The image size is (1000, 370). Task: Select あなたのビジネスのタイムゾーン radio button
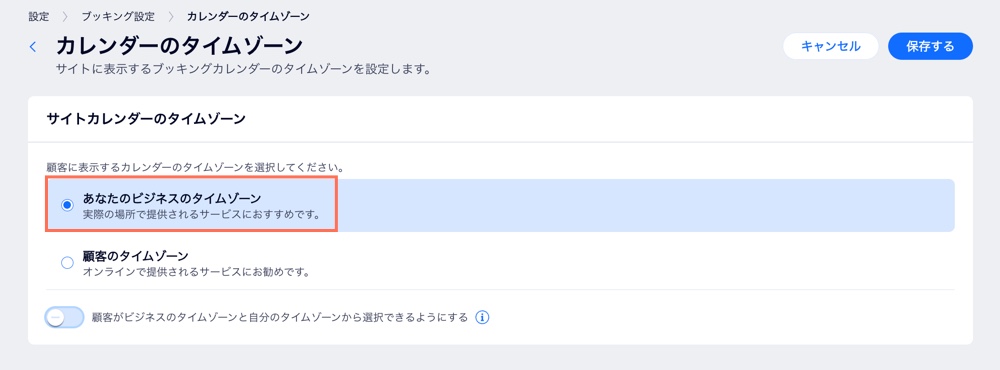(67, 205)
